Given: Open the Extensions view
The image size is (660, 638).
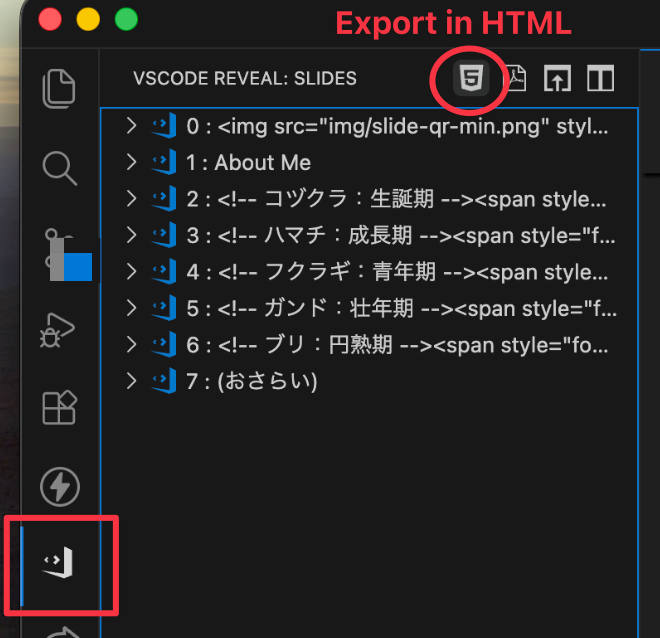Looking at the screenshot, I should [59, 407].
